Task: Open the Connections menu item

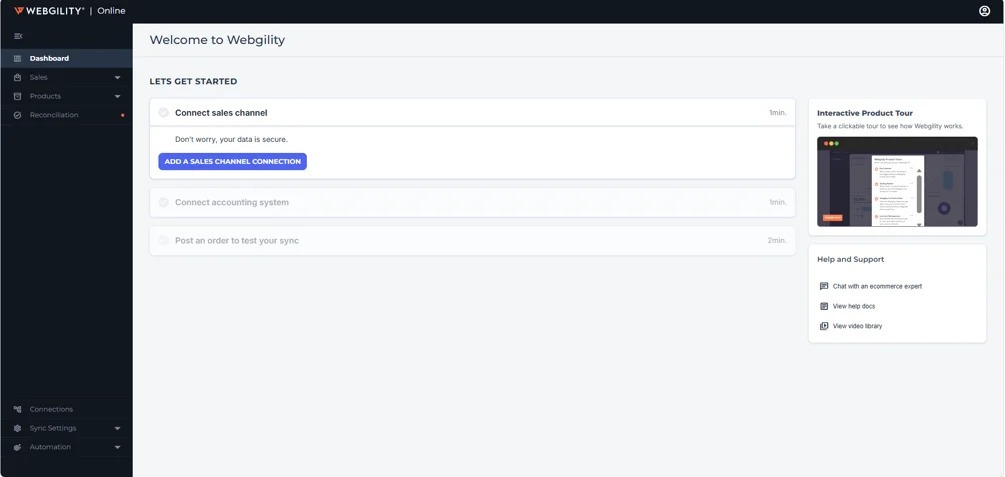Action: pyautogui.click(x=66, y=409)
